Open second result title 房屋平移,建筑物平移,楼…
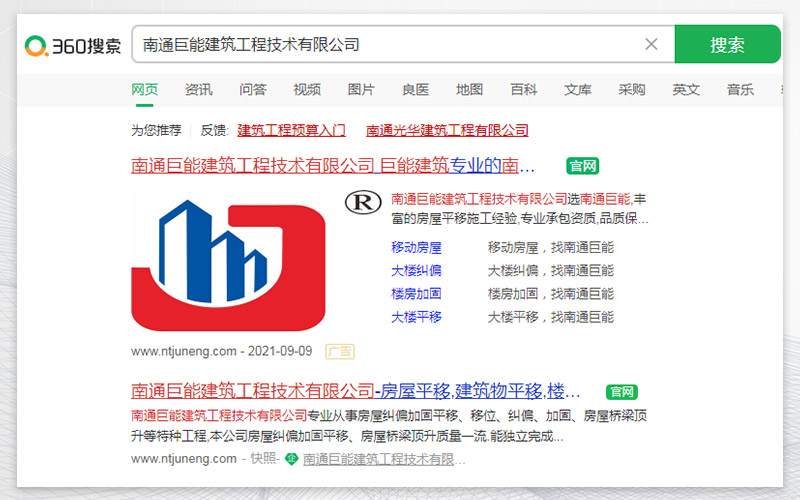Viewport: 800px width, 500px height. click(x=355, y=391)
